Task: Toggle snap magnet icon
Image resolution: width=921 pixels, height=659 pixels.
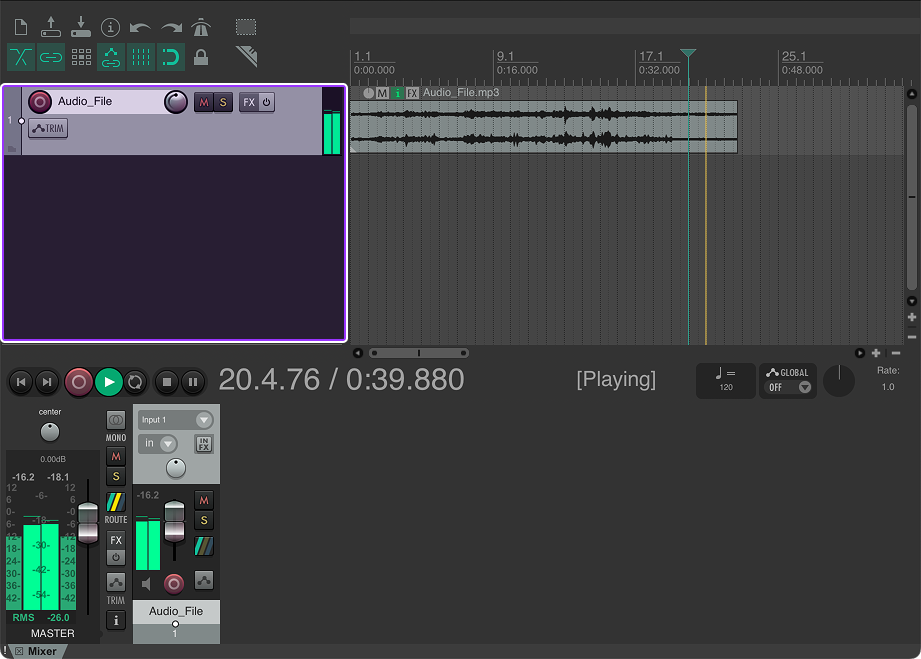Action: tap(171, 57)
